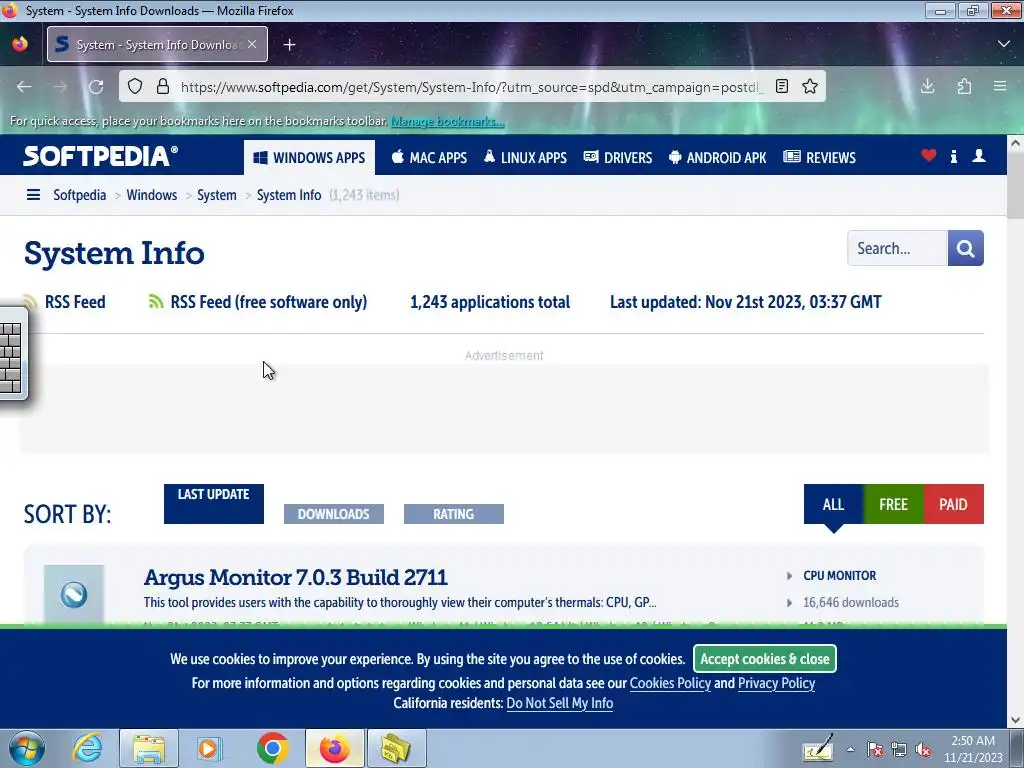Viewport: 1024px width, 768px height.
Task: Show ALL applications filter
Action: click(833, 504)
